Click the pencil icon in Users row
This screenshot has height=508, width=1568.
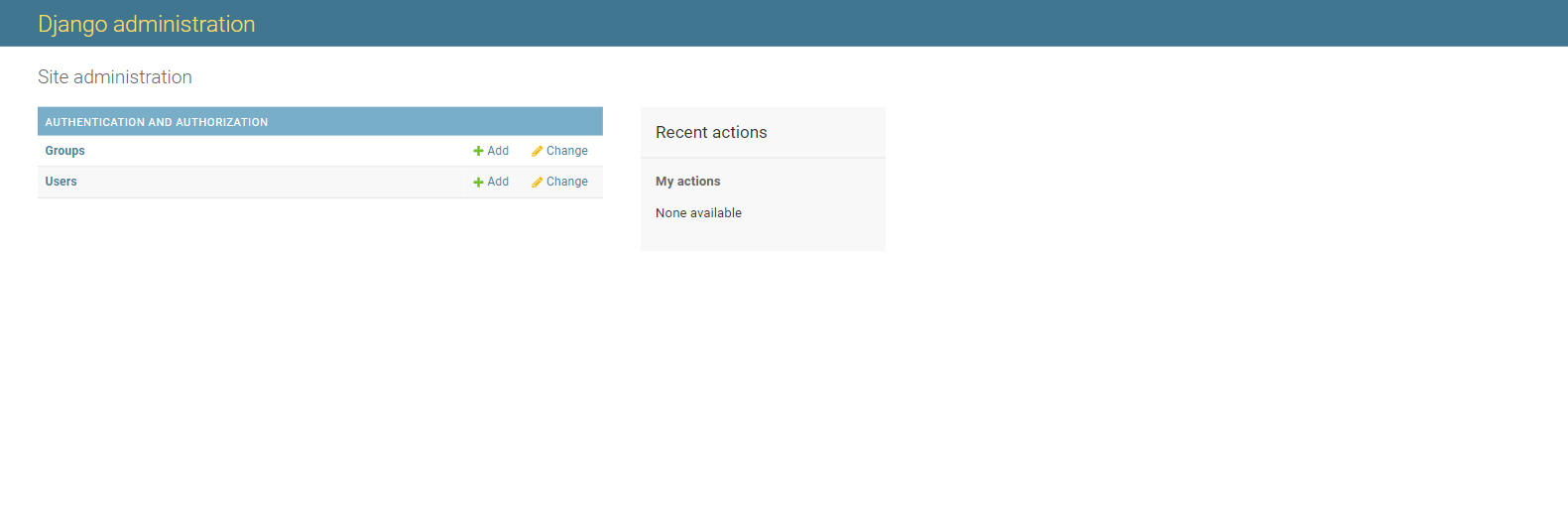[x=537, y=183]
